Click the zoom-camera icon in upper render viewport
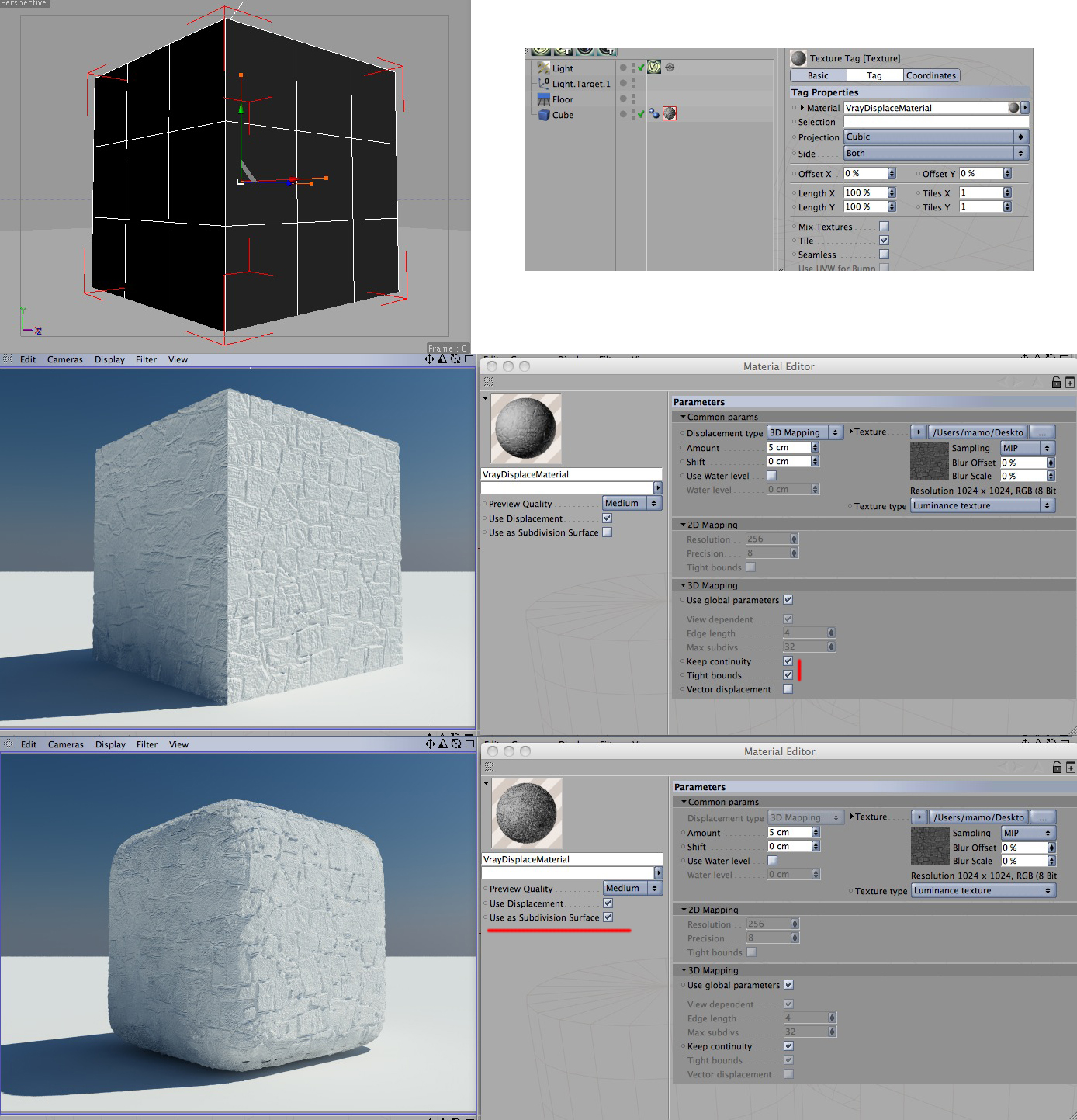The height and width of the screenshot is (1120, 1077). [442, 359]
